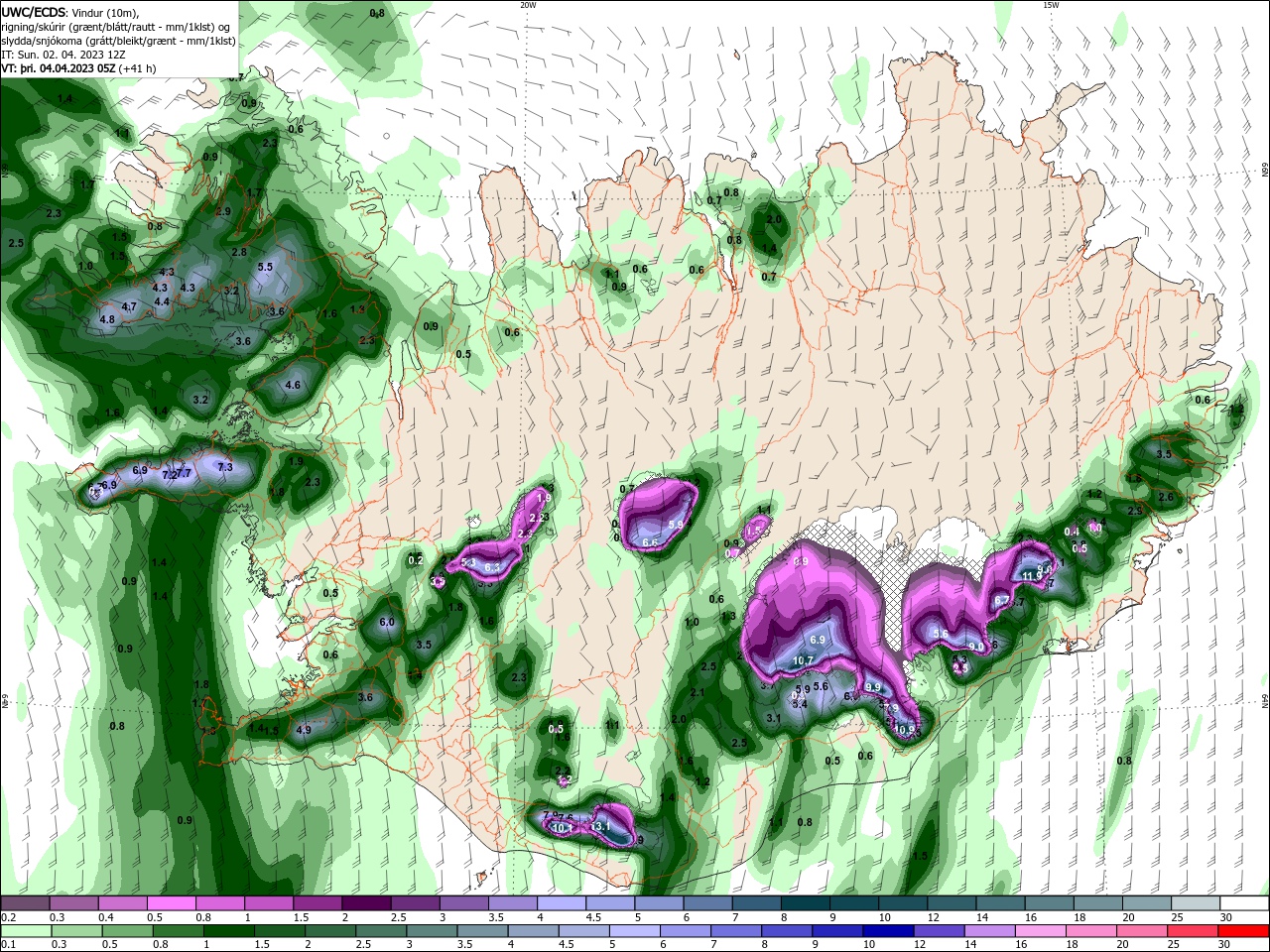Click the crimson 25 swatch in the lower legend row

pos(1194,931)
